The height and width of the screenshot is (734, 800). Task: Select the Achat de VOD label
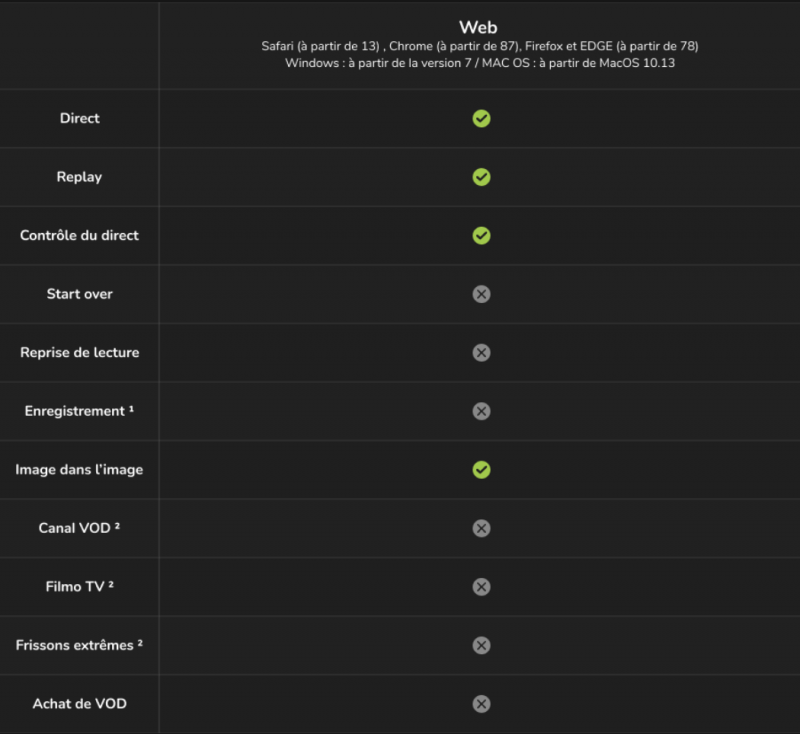(x=79, y=704)
